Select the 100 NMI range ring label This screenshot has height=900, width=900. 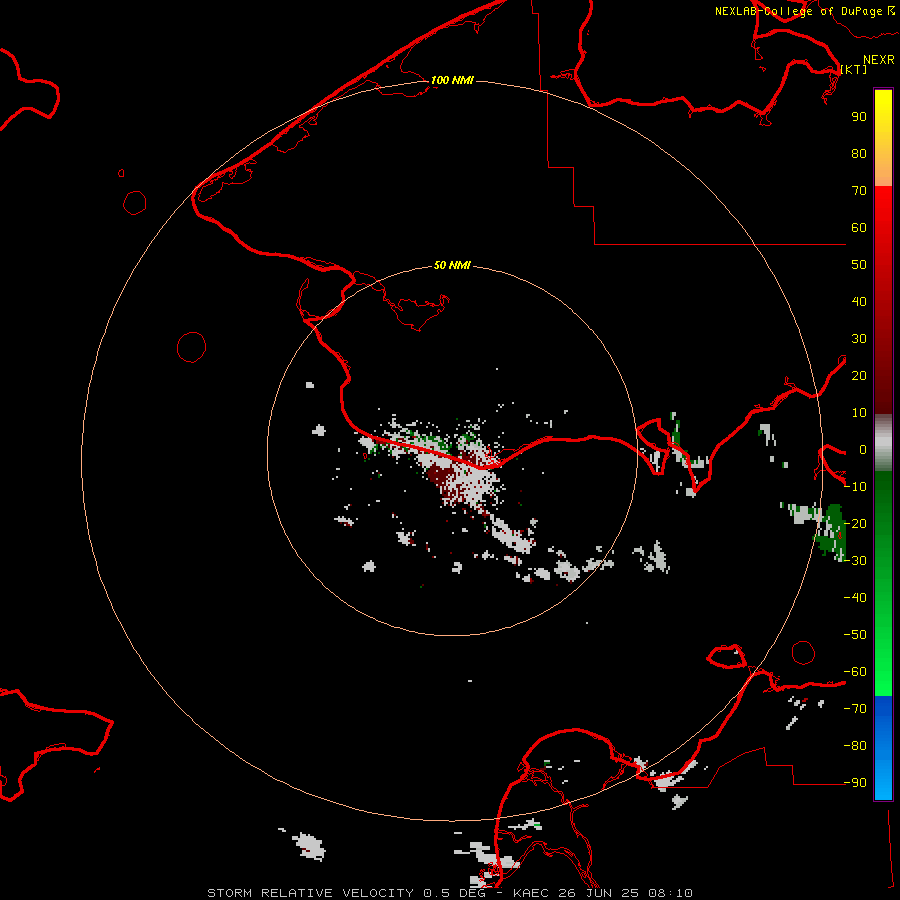click(452, 80)
